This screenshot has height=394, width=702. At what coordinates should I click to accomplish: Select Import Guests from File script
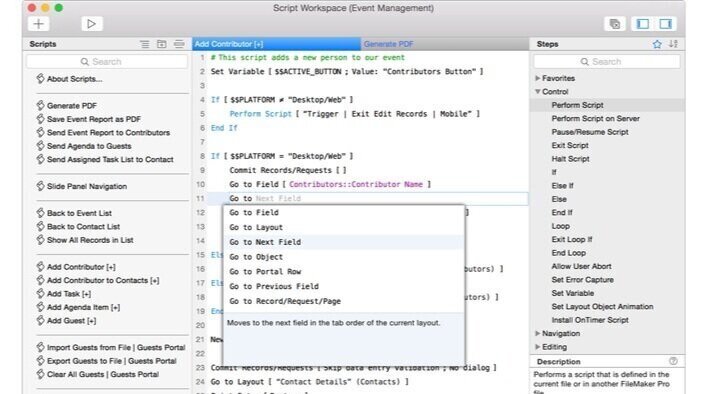(x=111, y=347)
